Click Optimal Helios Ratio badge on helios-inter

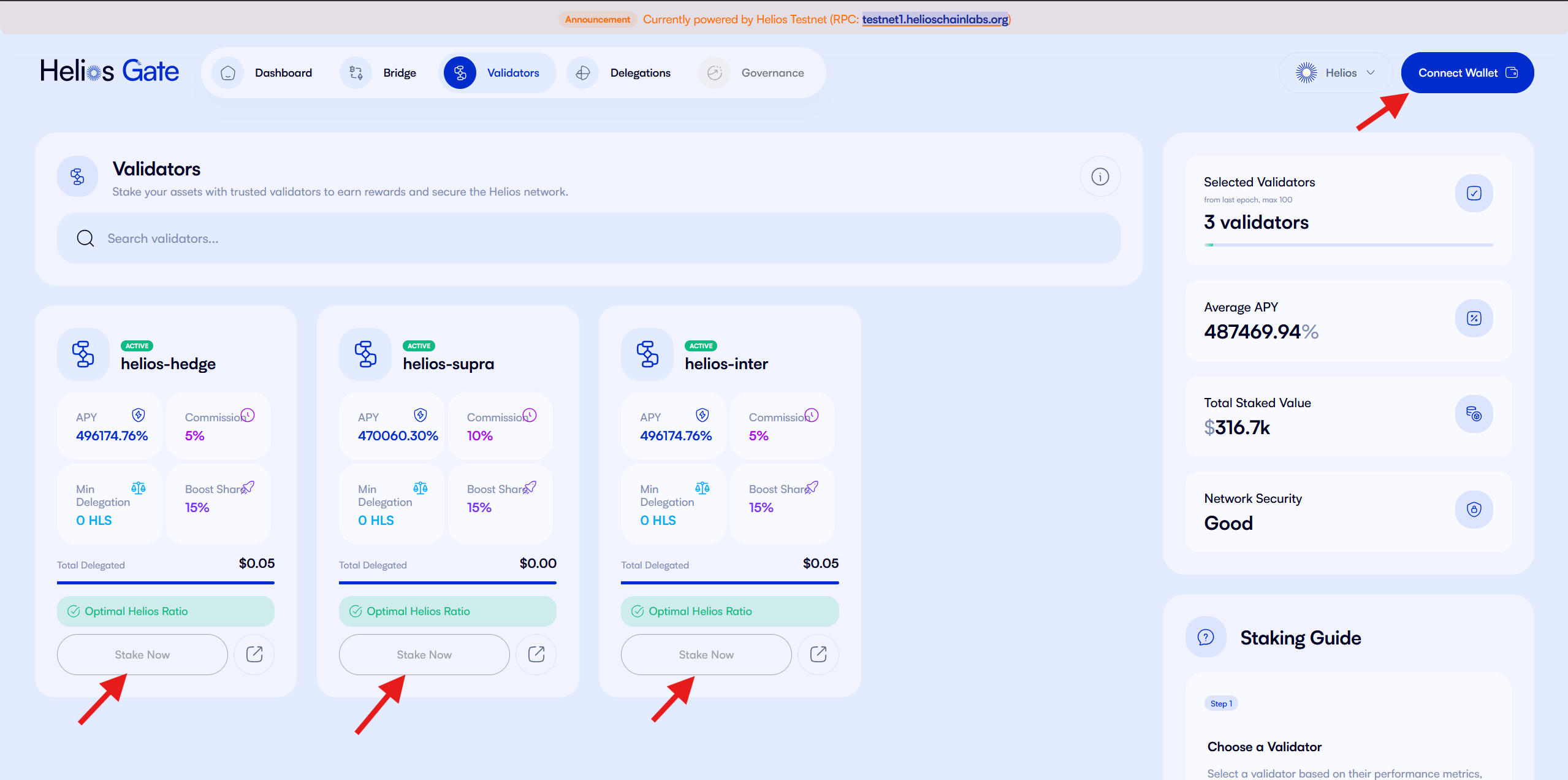[729, 611]
